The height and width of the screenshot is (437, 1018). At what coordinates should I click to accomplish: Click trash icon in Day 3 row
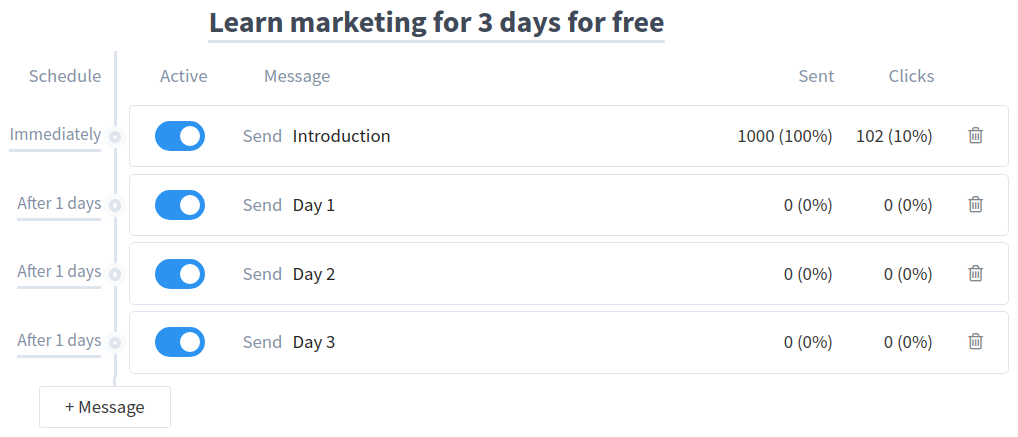(x=976, y=342)
